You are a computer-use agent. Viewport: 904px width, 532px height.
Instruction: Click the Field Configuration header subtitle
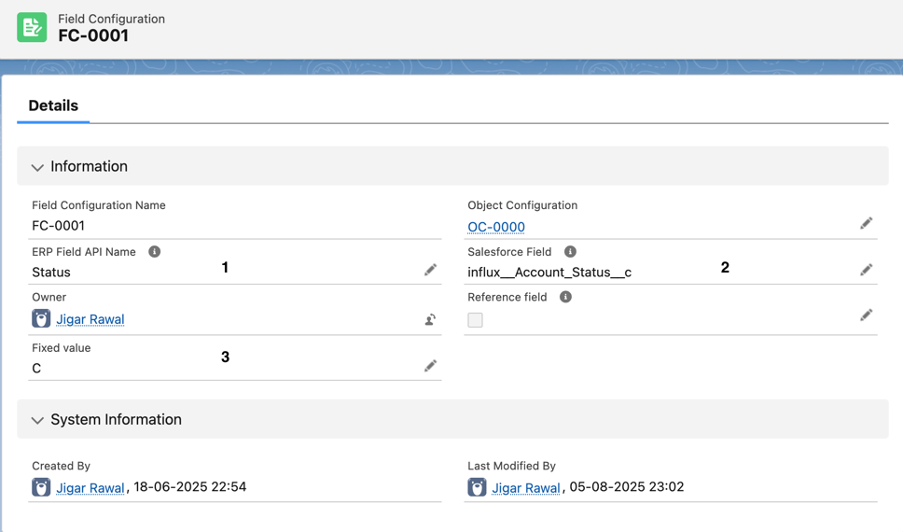(x=111, y=18)
